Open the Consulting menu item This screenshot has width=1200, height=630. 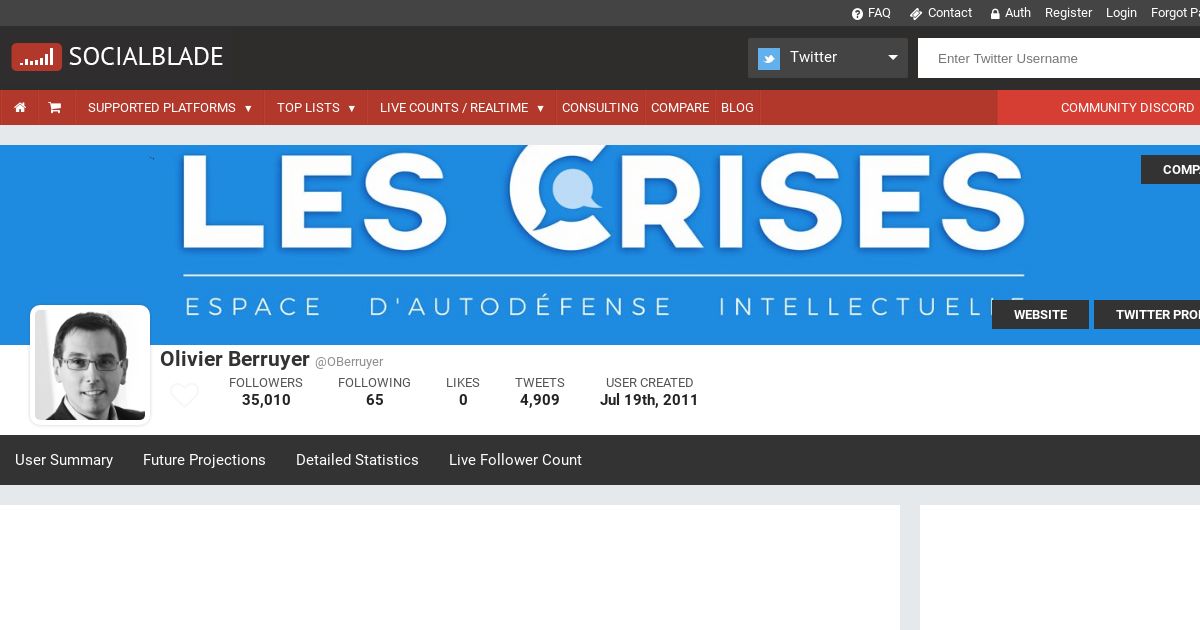(x=600, y=108)
